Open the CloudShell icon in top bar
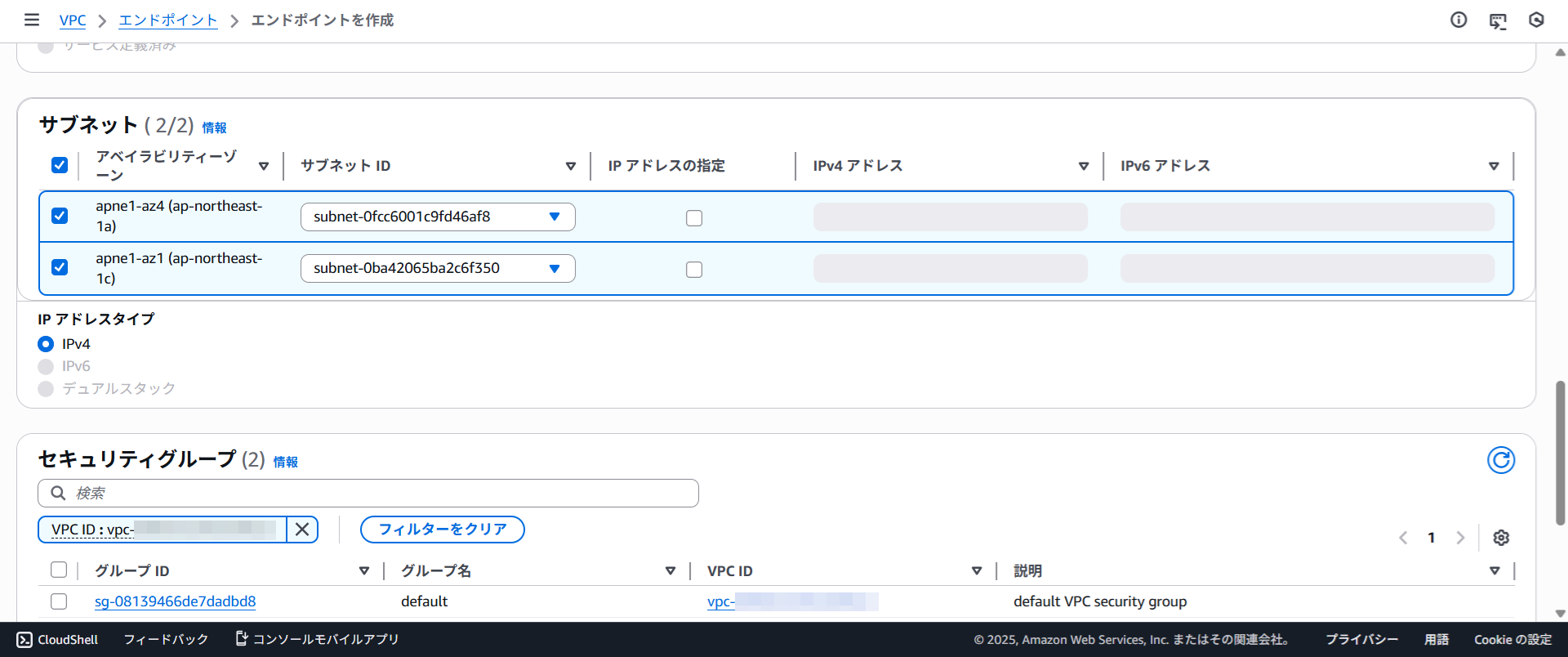Screen dimensions: 1568x657 click(x=1498, y=20)
